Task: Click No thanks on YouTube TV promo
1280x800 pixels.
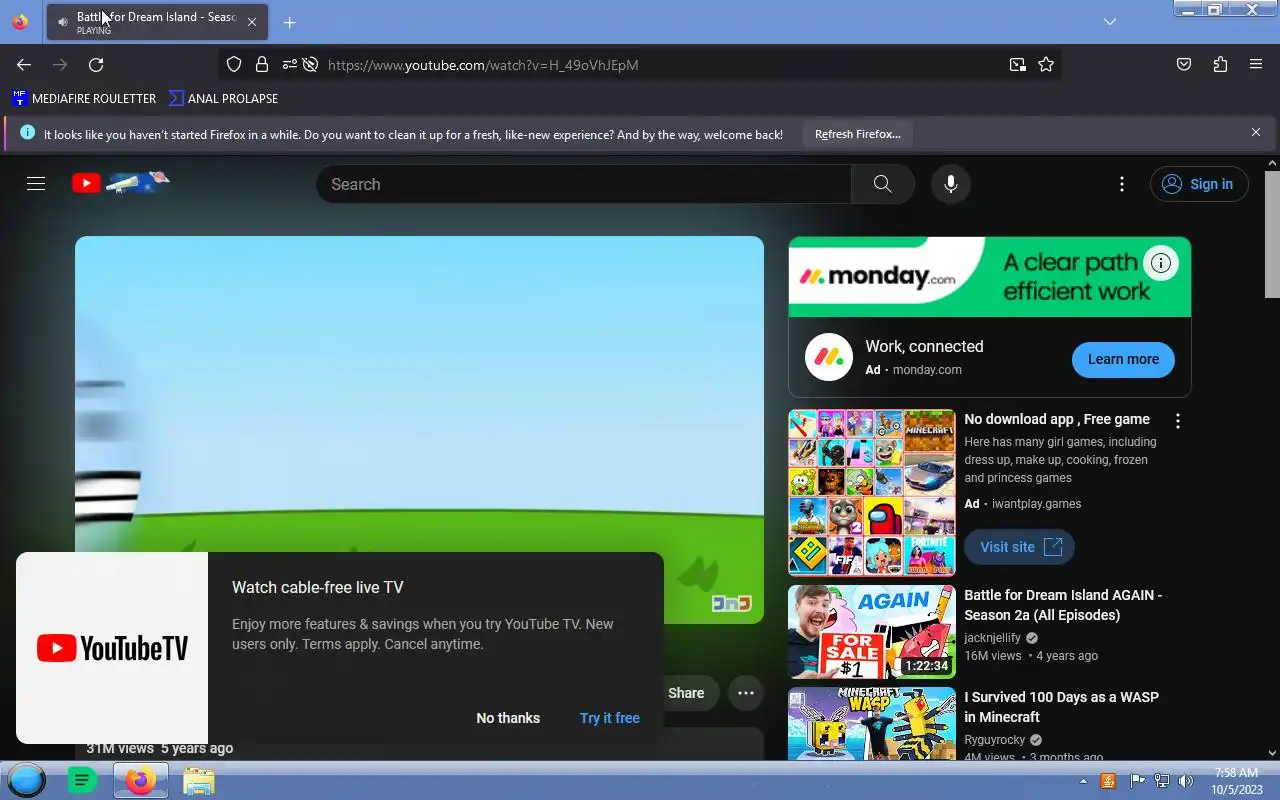Action: pyautogui.click(x=508, y=718)
